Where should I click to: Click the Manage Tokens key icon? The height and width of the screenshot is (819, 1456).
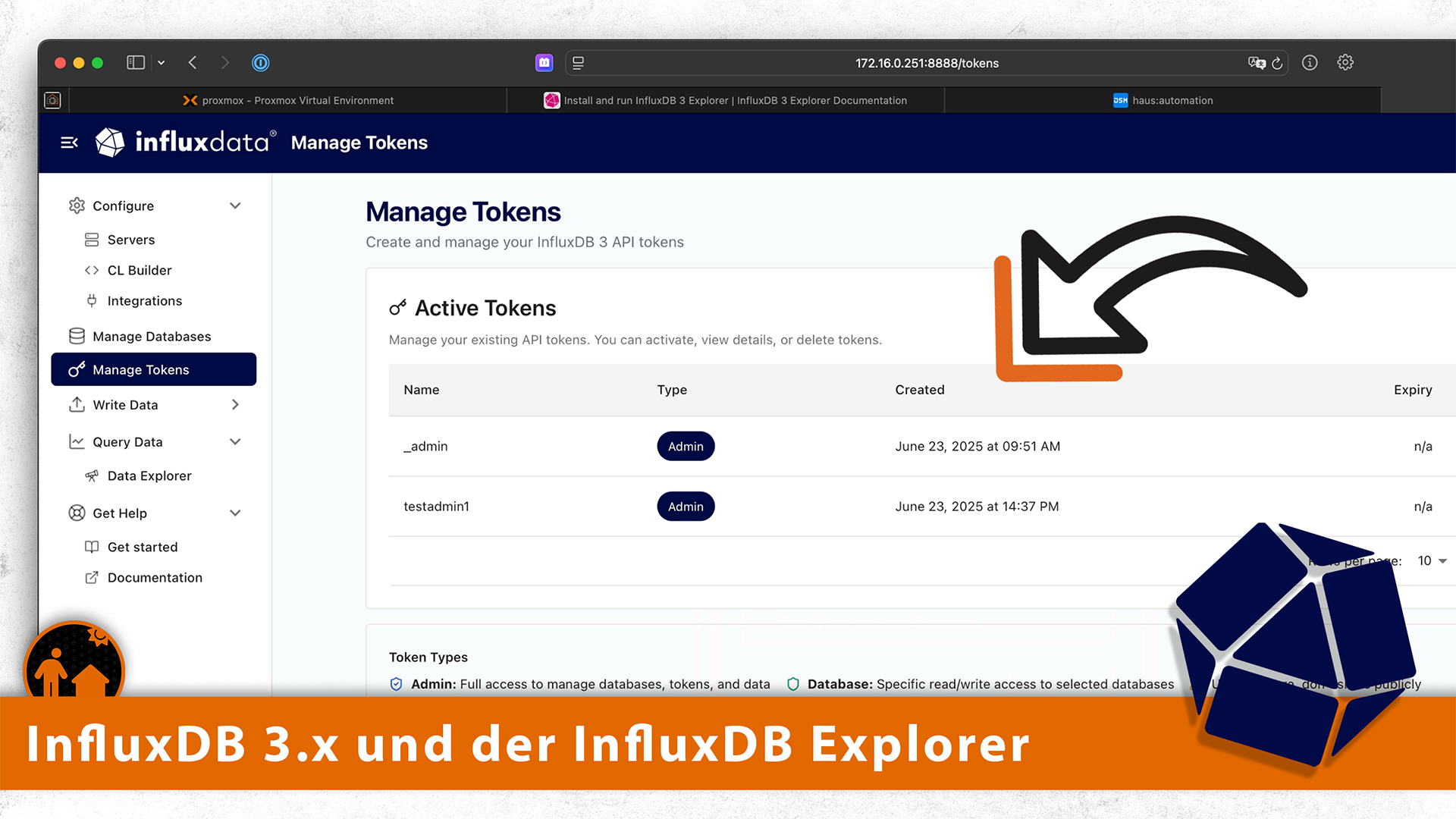pyautogui.click(x=77, y=369)
